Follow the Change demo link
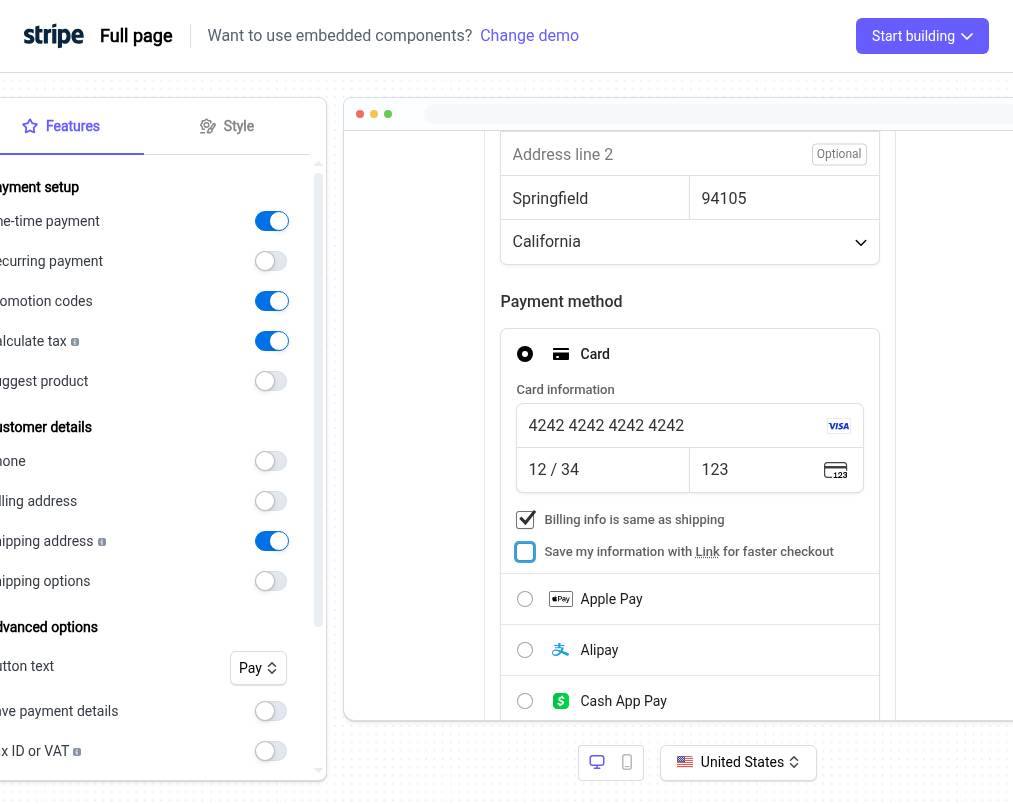This screenshot has height=804, width=1013. click(x=529, y=36)
